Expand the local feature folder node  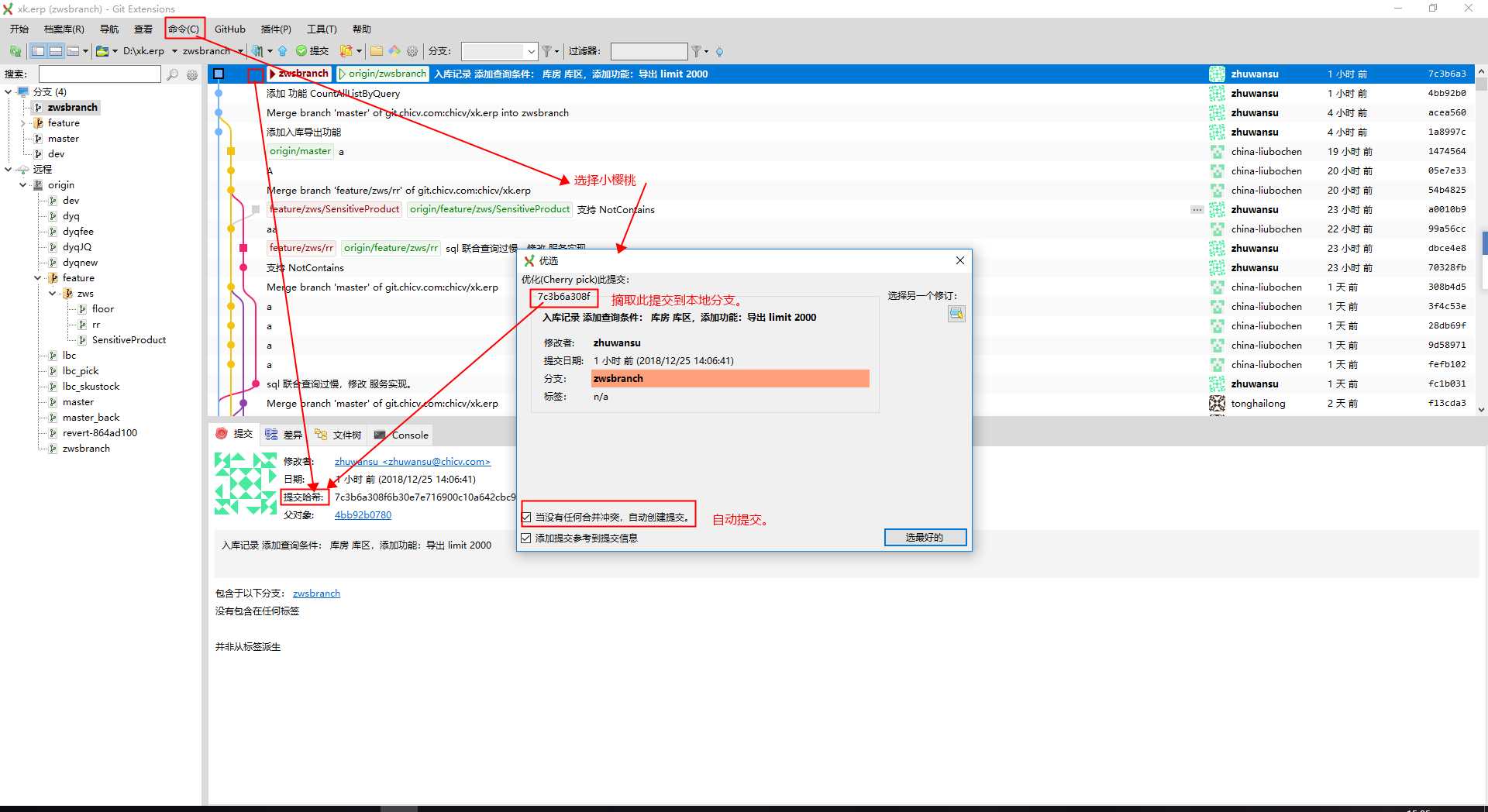click(23, 122)
